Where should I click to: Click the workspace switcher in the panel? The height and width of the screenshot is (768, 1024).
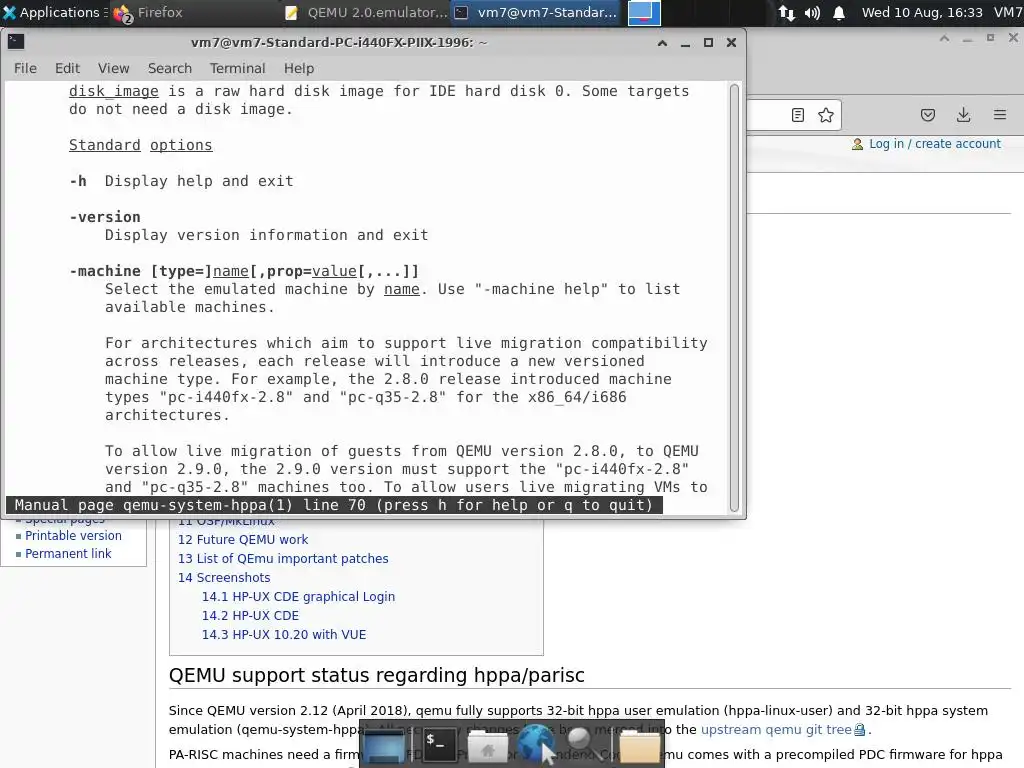644,12
